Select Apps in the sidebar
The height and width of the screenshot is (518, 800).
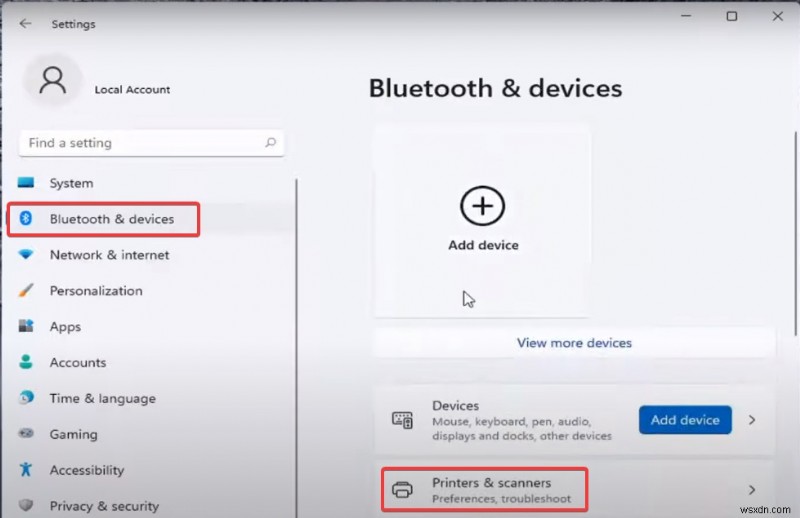[x=65, y=327]
